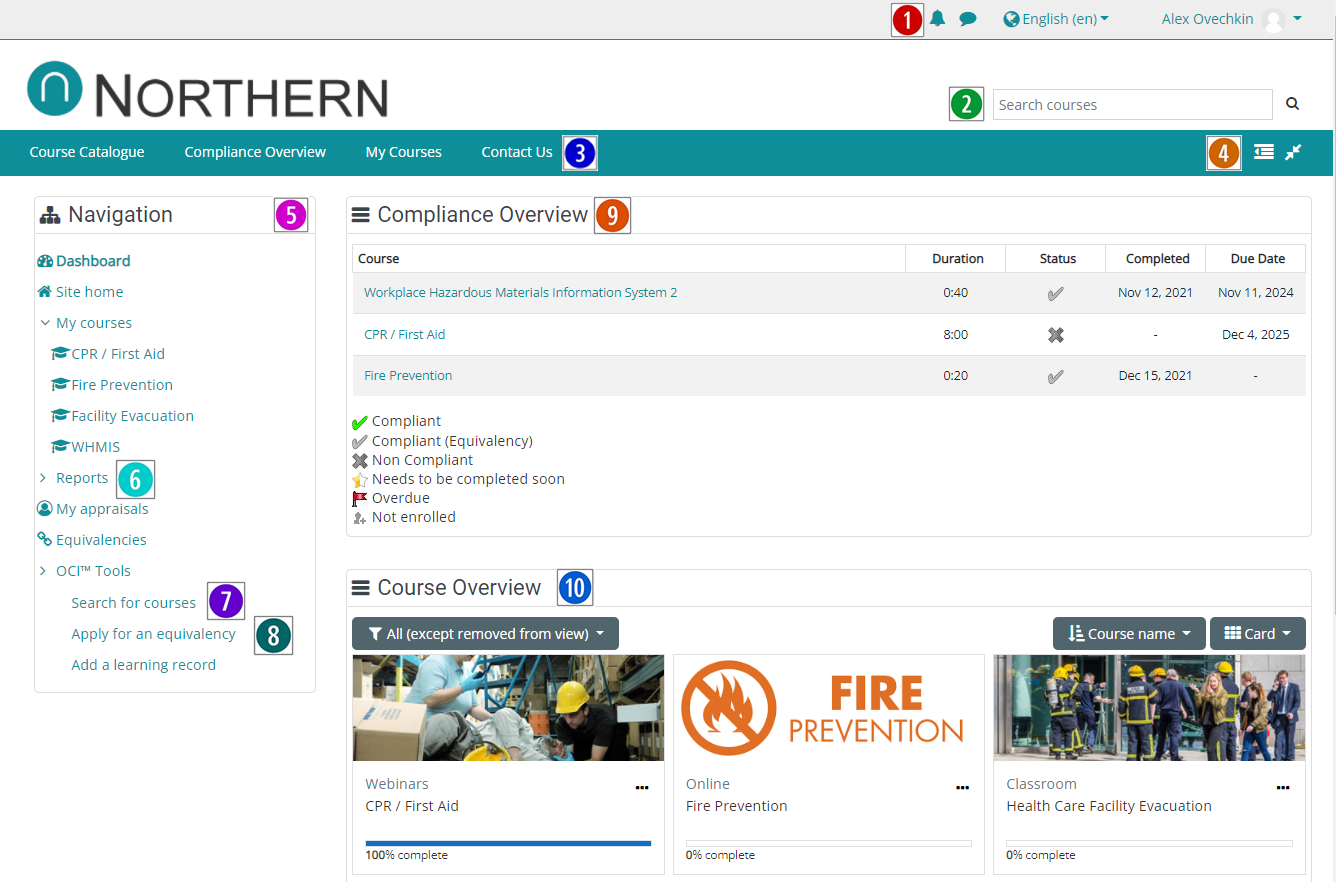1336x882 pixels.
Task: Click into the Search courses field
Action: click(1131, 105)
